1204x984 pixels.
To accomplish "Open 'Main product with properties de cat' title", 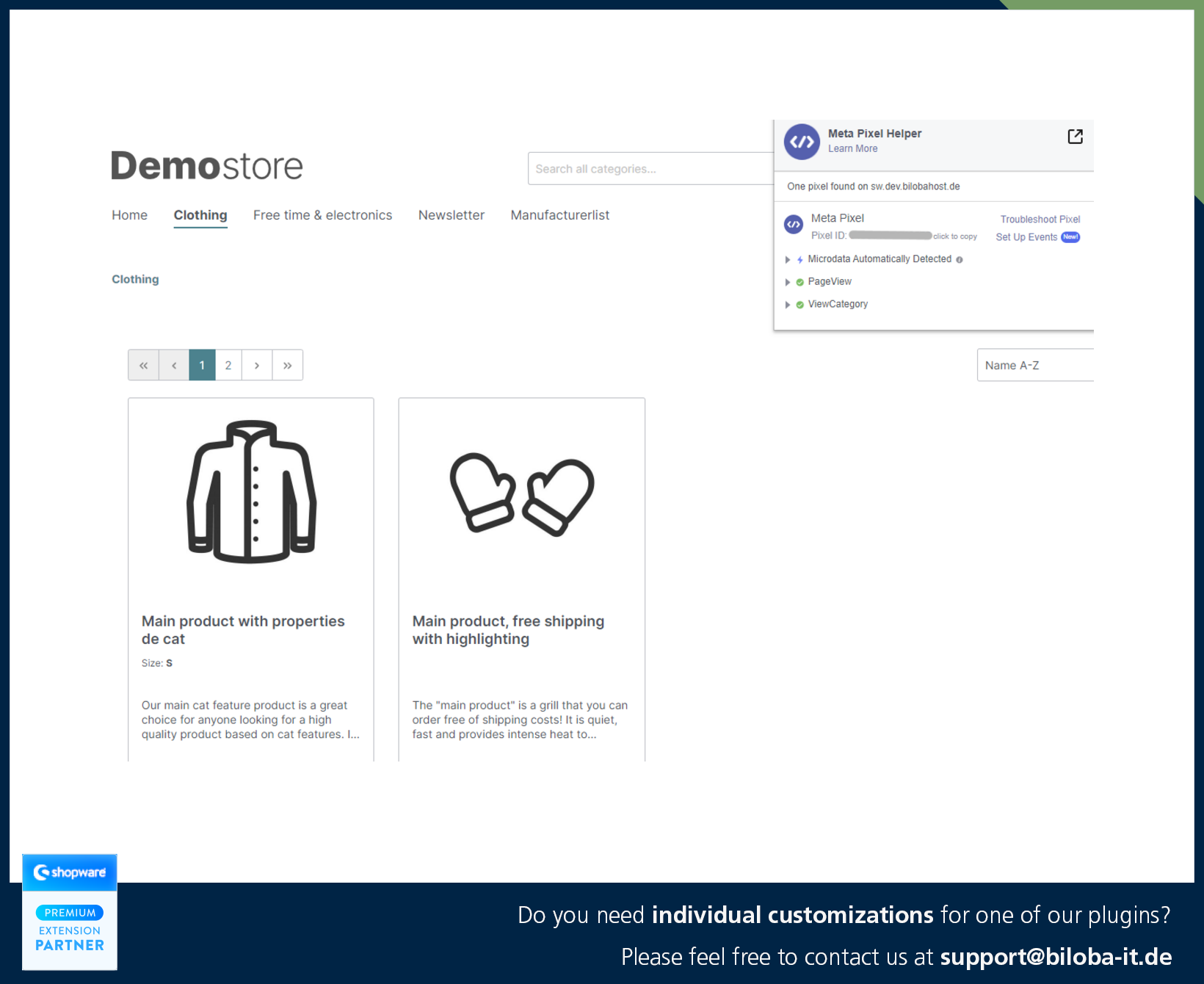I will coord(243,630).
